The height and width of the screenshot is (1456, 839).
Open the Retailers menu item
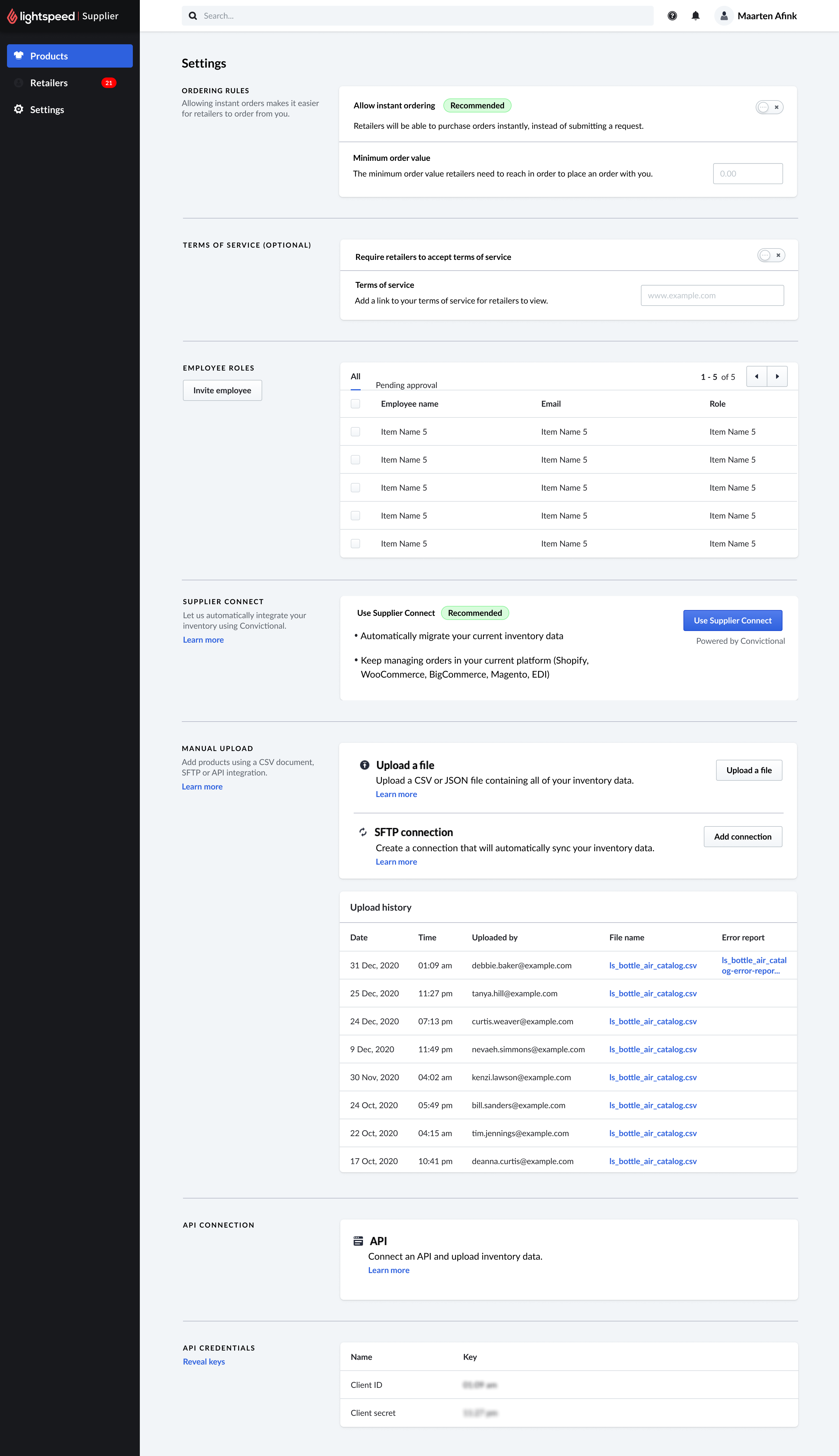pos(70,83)
